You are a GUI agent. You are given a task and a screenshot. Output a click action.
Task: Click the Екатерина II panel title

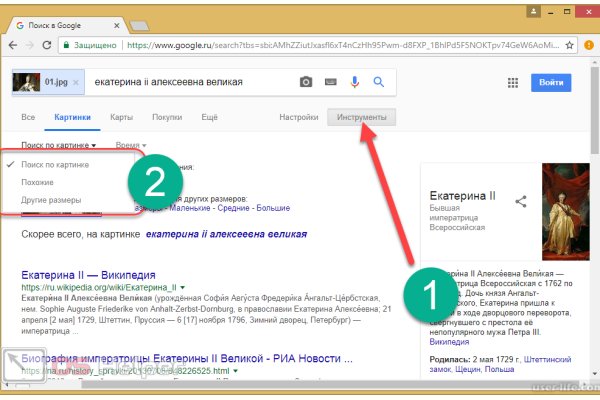(x=462, y=196)
